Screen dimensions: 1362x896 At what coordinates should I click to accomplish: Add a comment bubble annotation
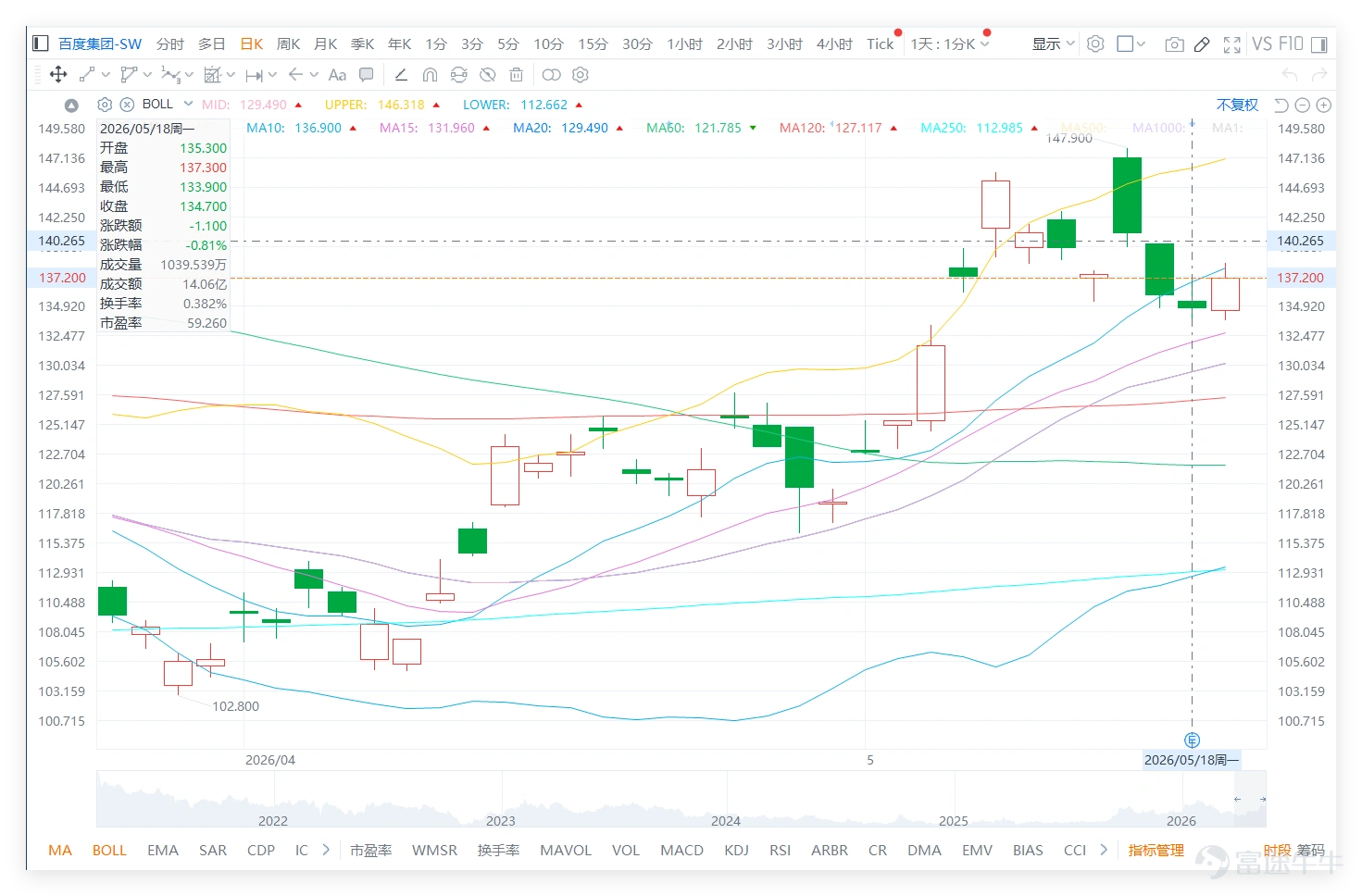coord(367,75)
